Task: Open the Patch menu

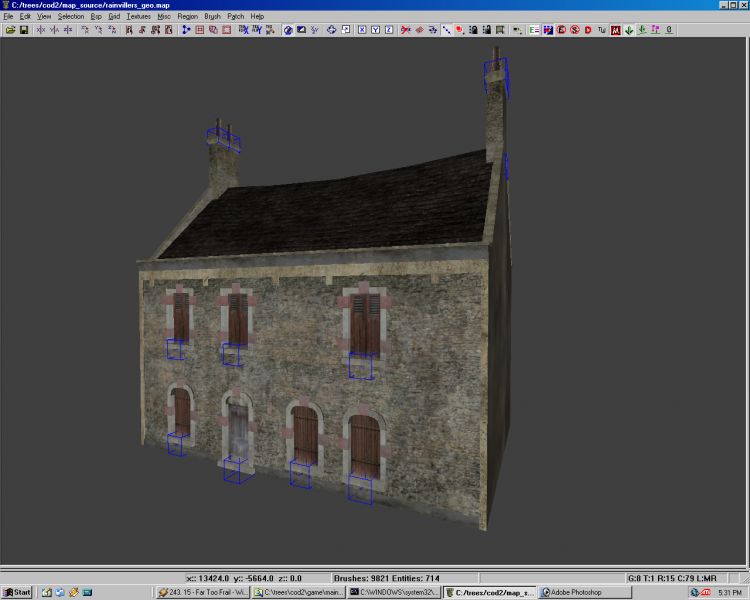Action: coord(235,16)
